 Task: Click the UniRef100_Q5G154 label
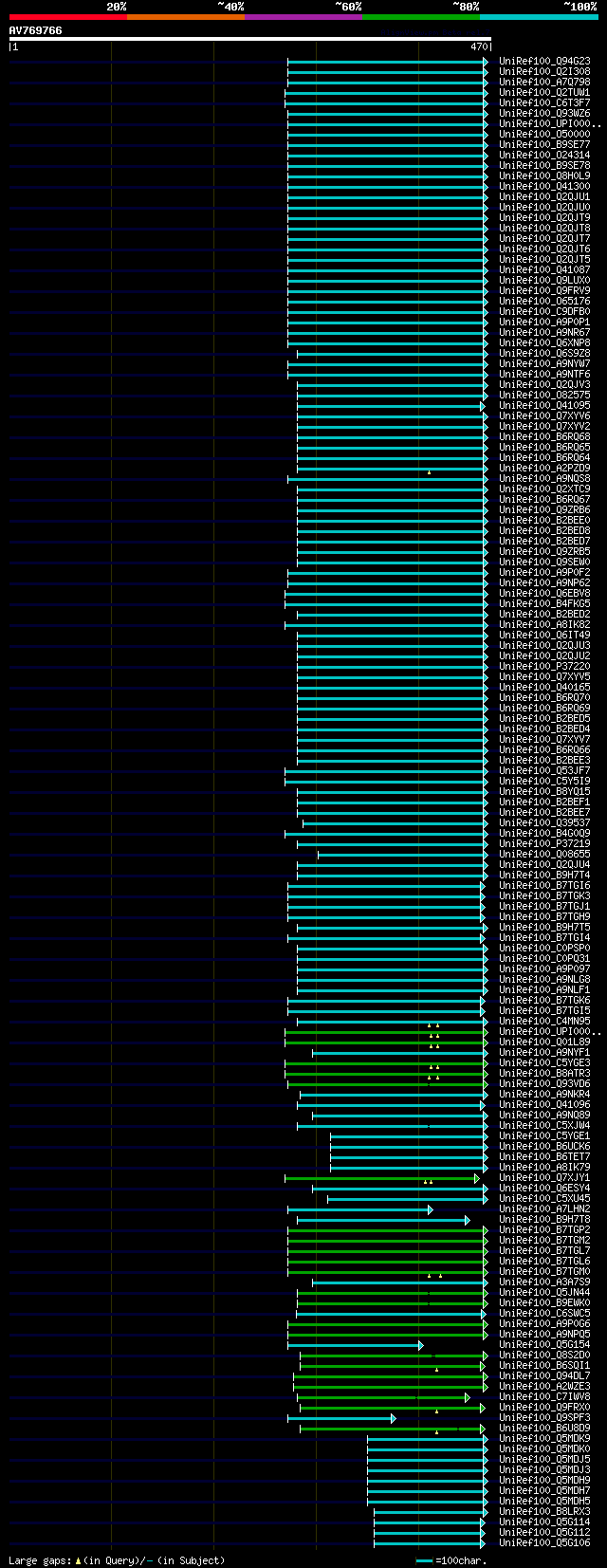point(544,1345)
